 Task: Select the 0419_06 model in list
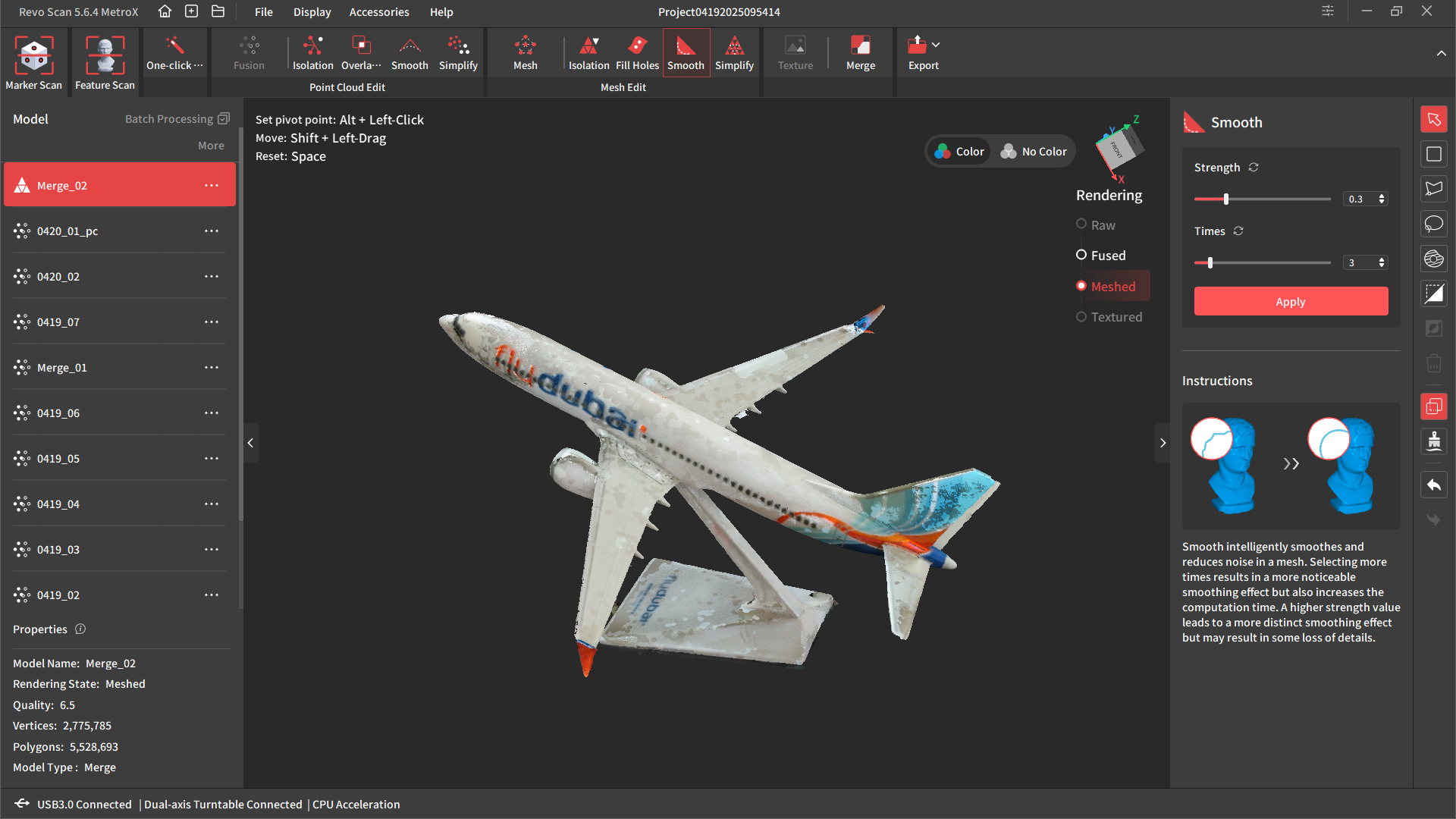click(x=120, y=413)
